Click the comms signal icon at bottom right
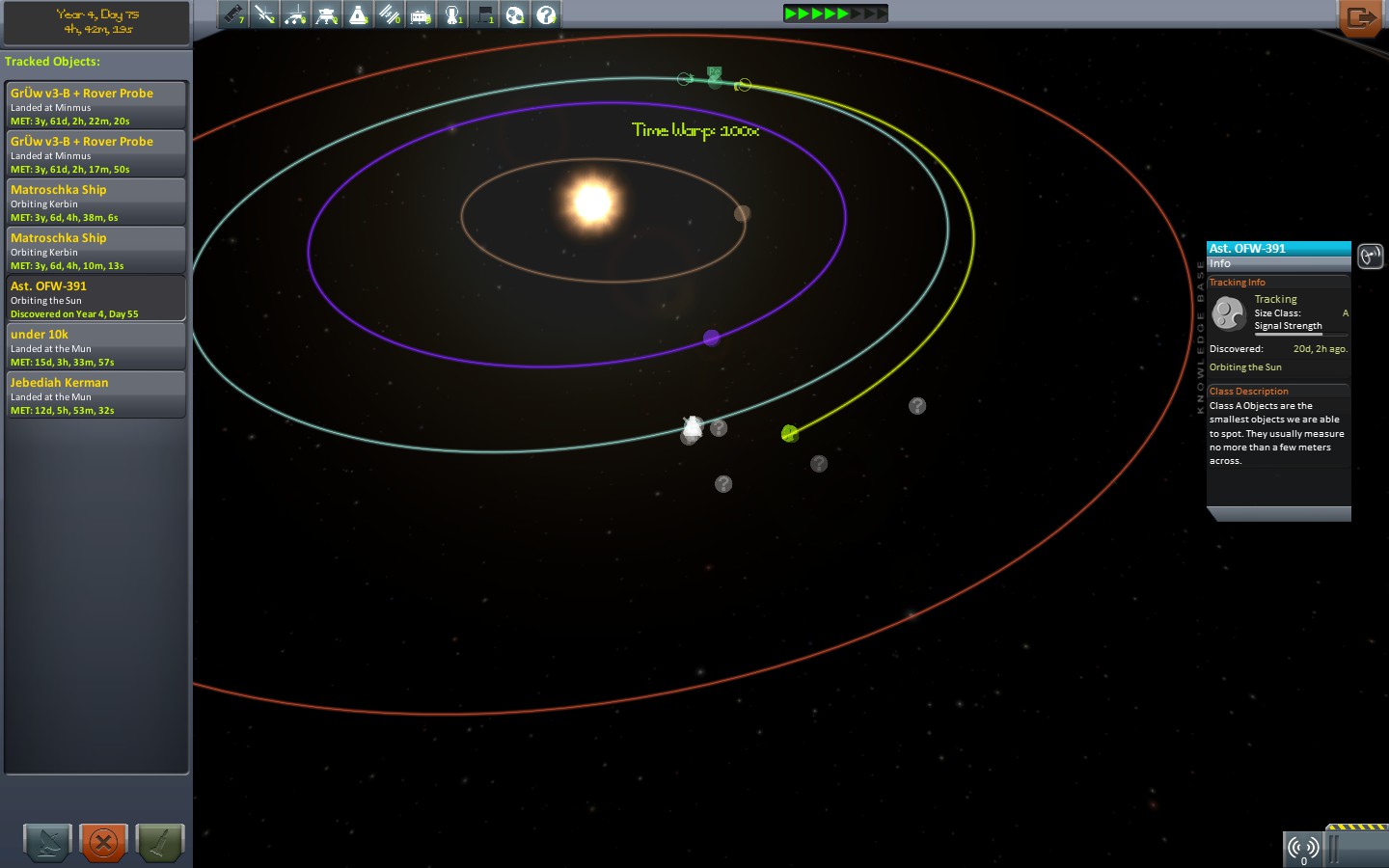1389x868 pixels. 1303,849
